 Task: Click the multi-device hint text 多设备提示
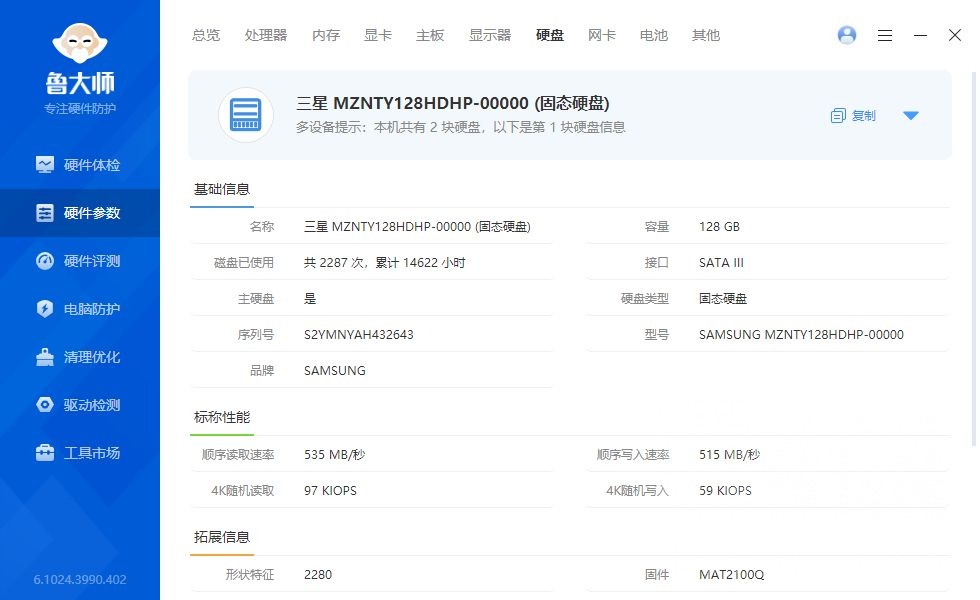point(461,128)
